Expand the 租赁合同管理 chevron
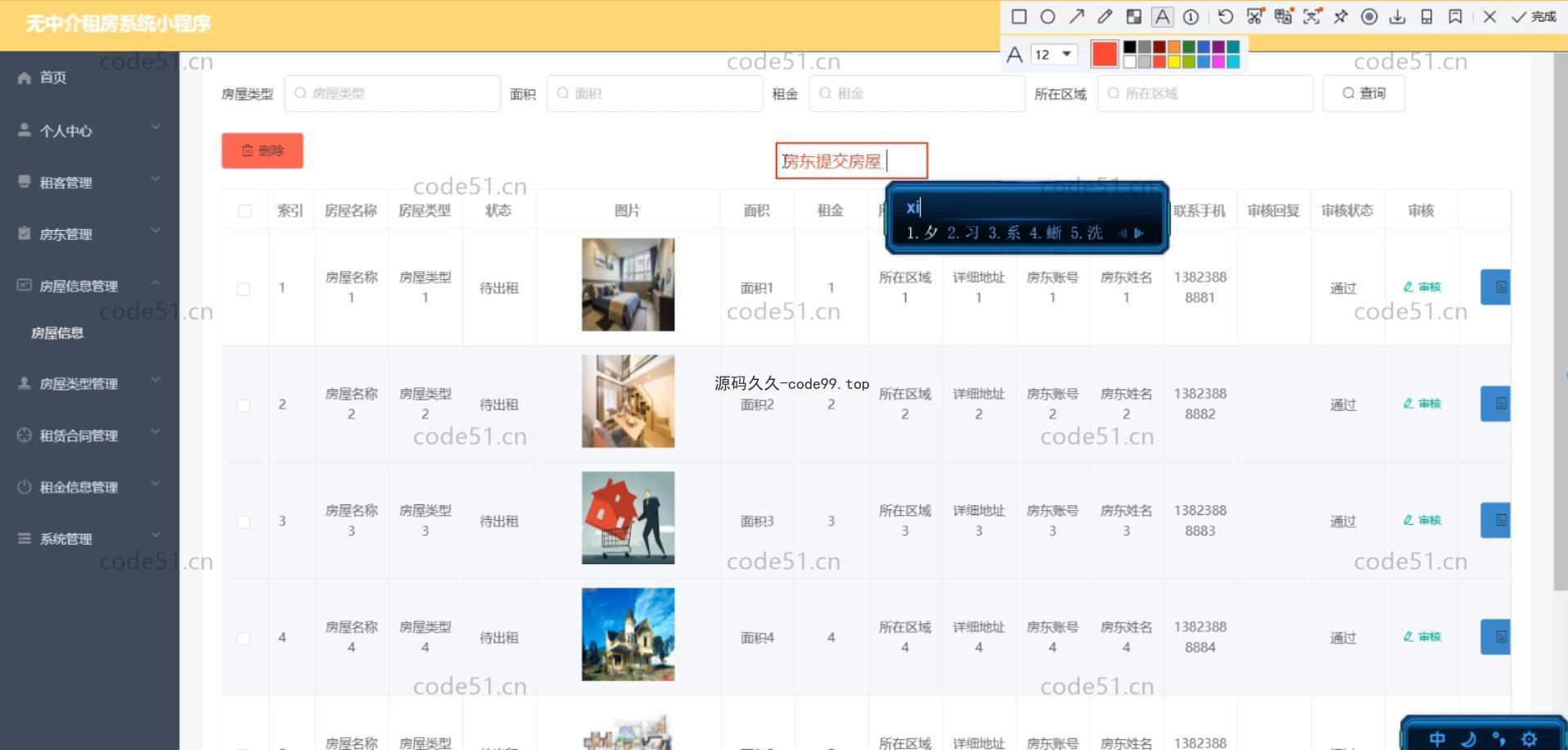Viewport: 1568px width, 750px height. click(x=155, y=431)
